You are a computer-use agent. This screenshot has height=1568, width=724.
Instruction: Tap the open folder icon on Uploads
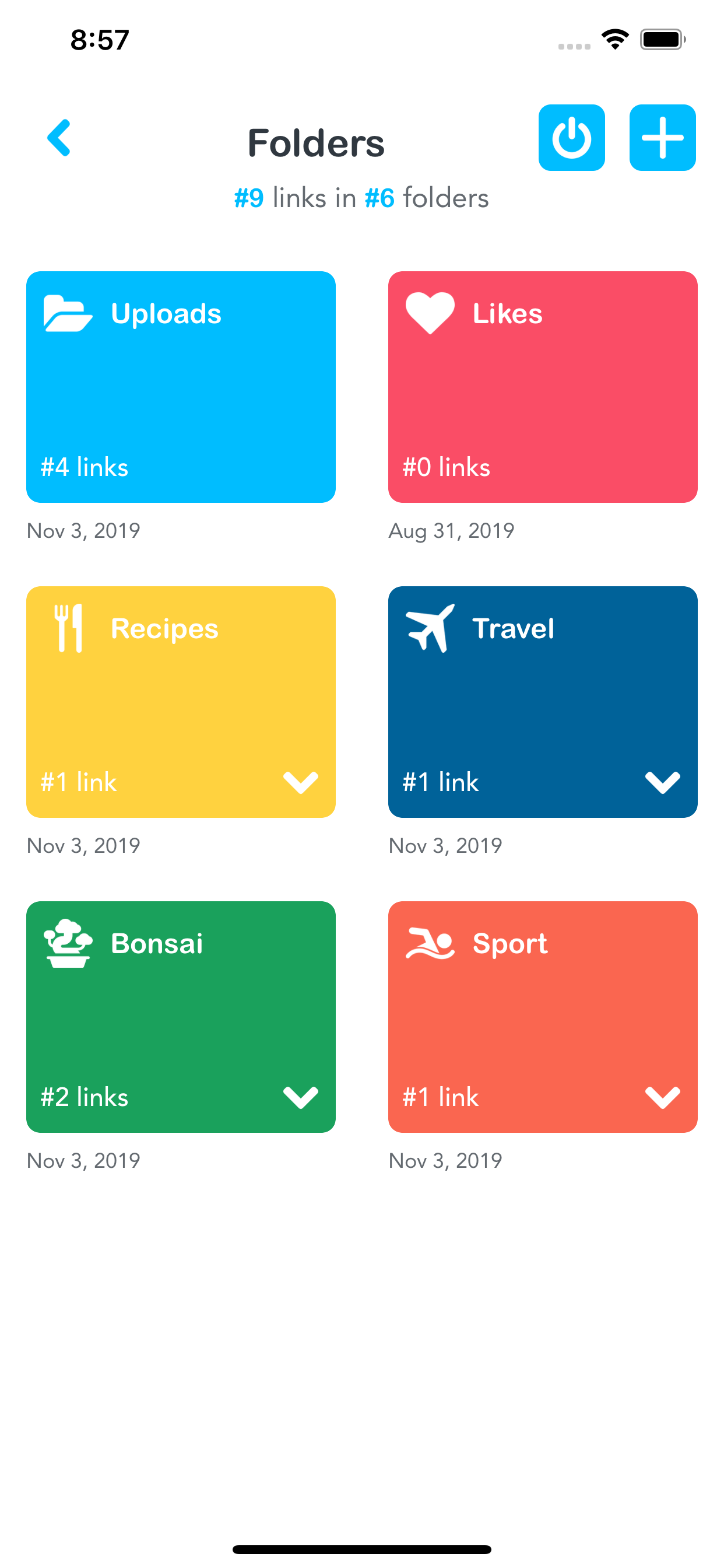point(68,313)
